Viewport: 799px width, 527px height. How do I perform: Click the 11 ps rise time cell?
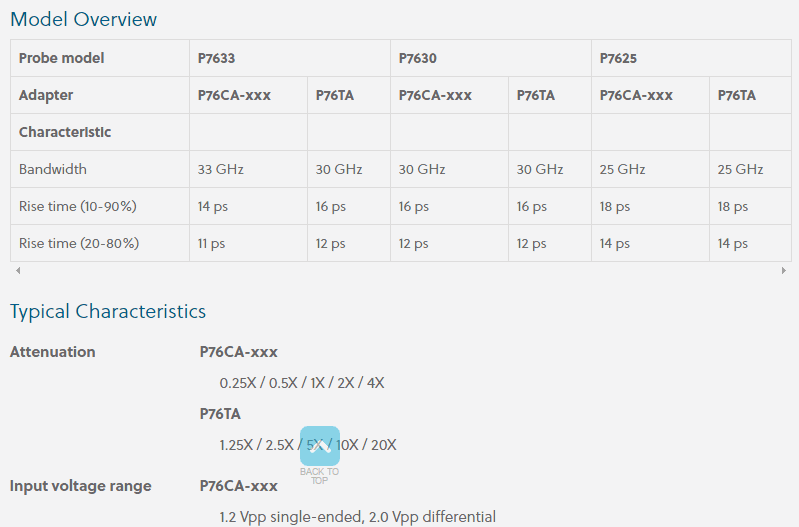click(x=211, y=243)
